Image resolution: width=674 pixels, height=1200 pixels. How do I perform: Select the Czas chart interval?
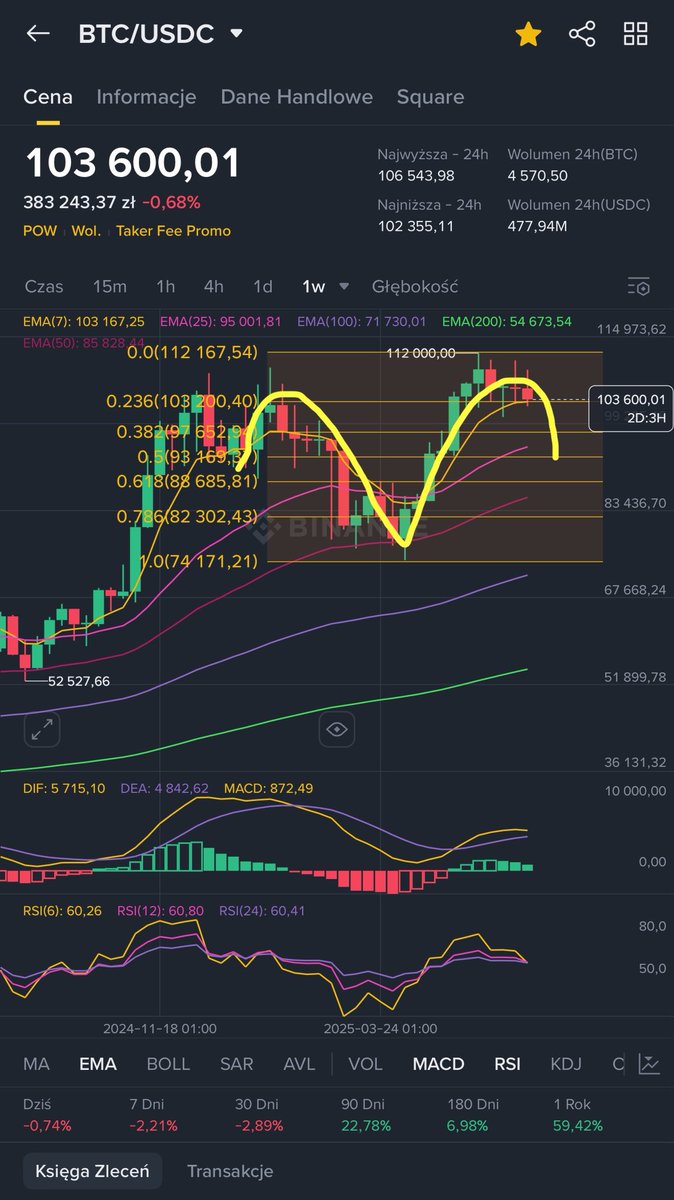tap(44, 286)
